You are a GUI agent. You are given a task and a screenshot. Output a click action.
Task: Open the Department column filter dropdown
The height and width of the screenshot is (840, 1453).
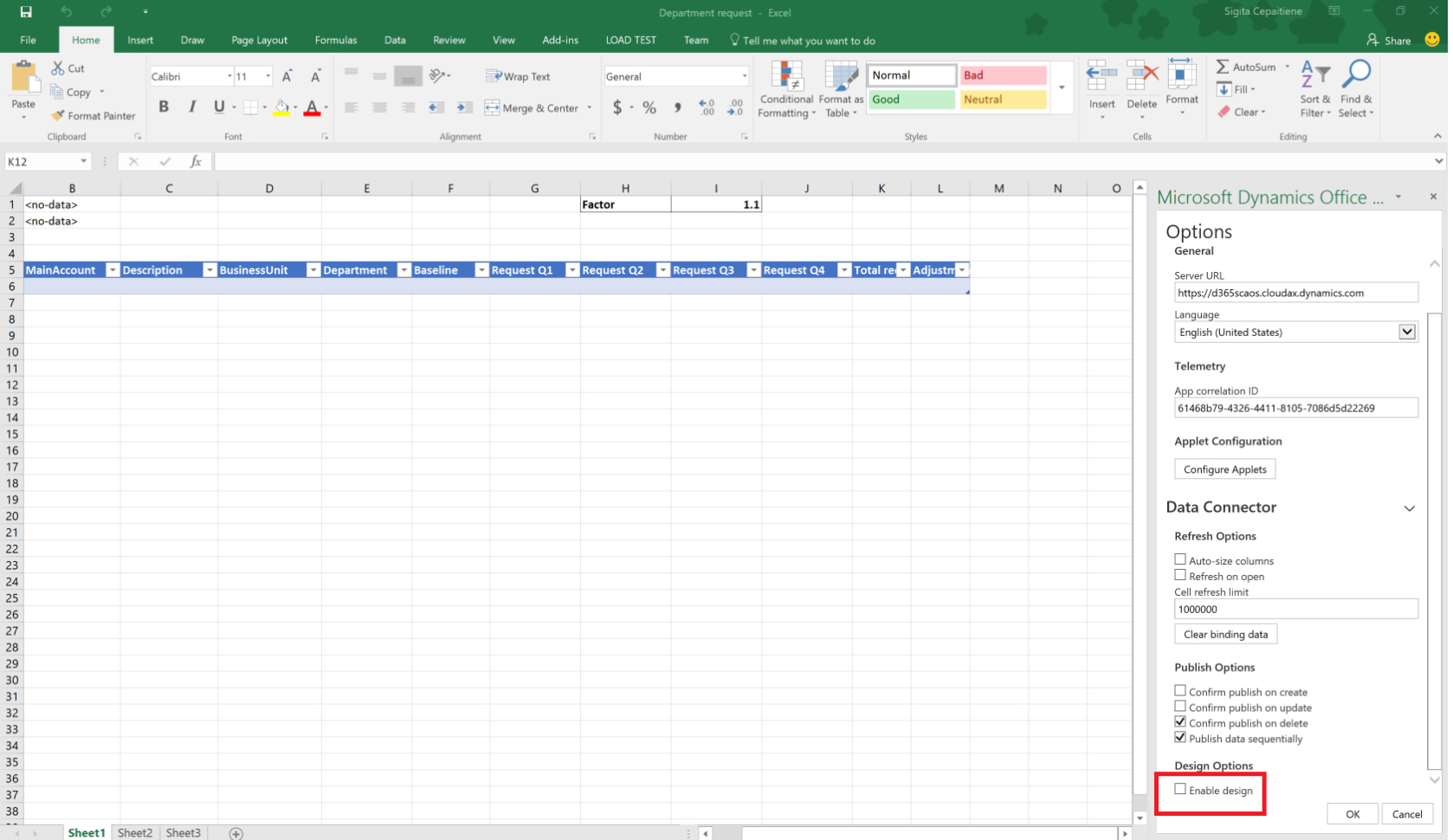pyautogui.click(x=404, y=270)
